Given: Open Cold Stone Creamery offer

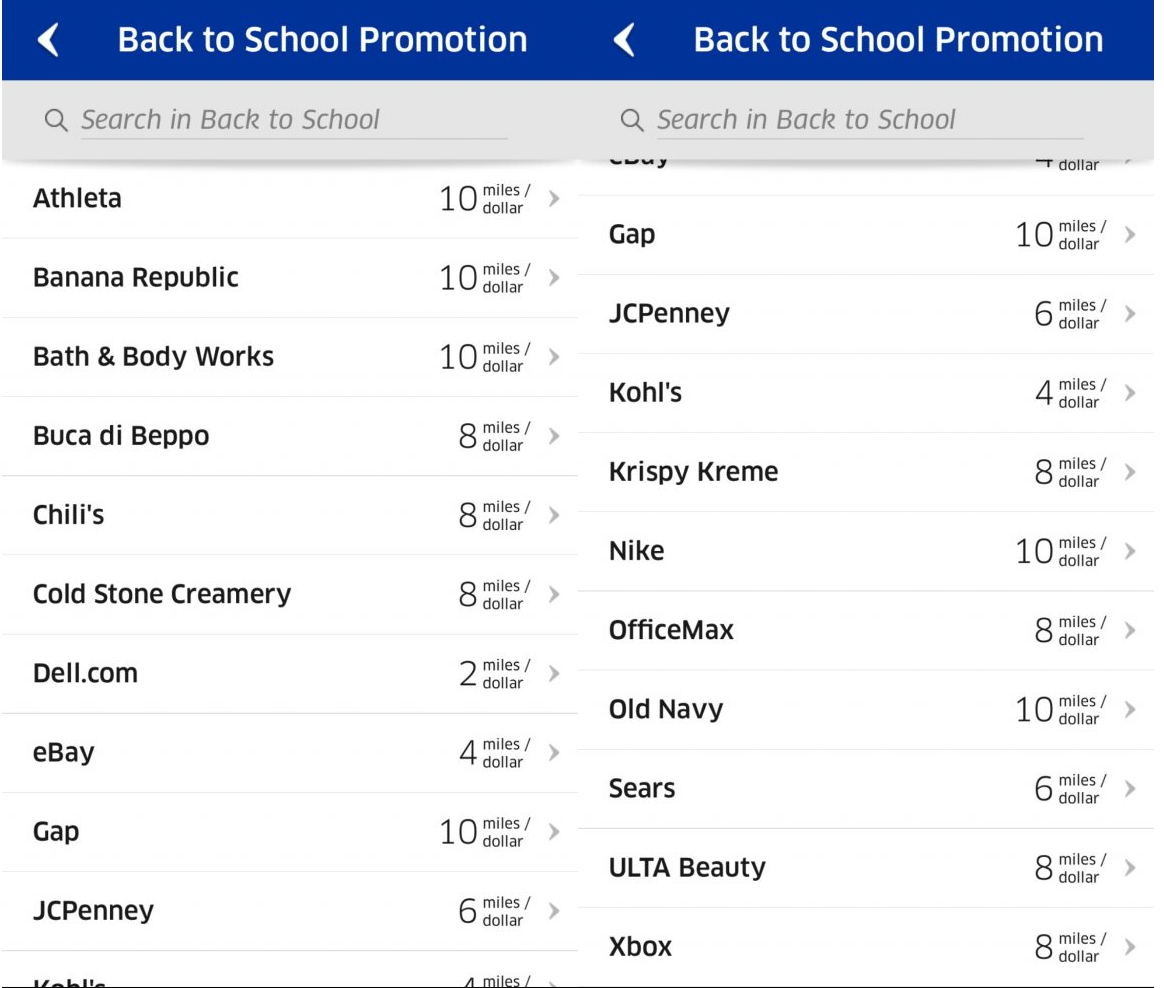Looking at the screenshot, I should pyautogui.click(x=162, y=594).
